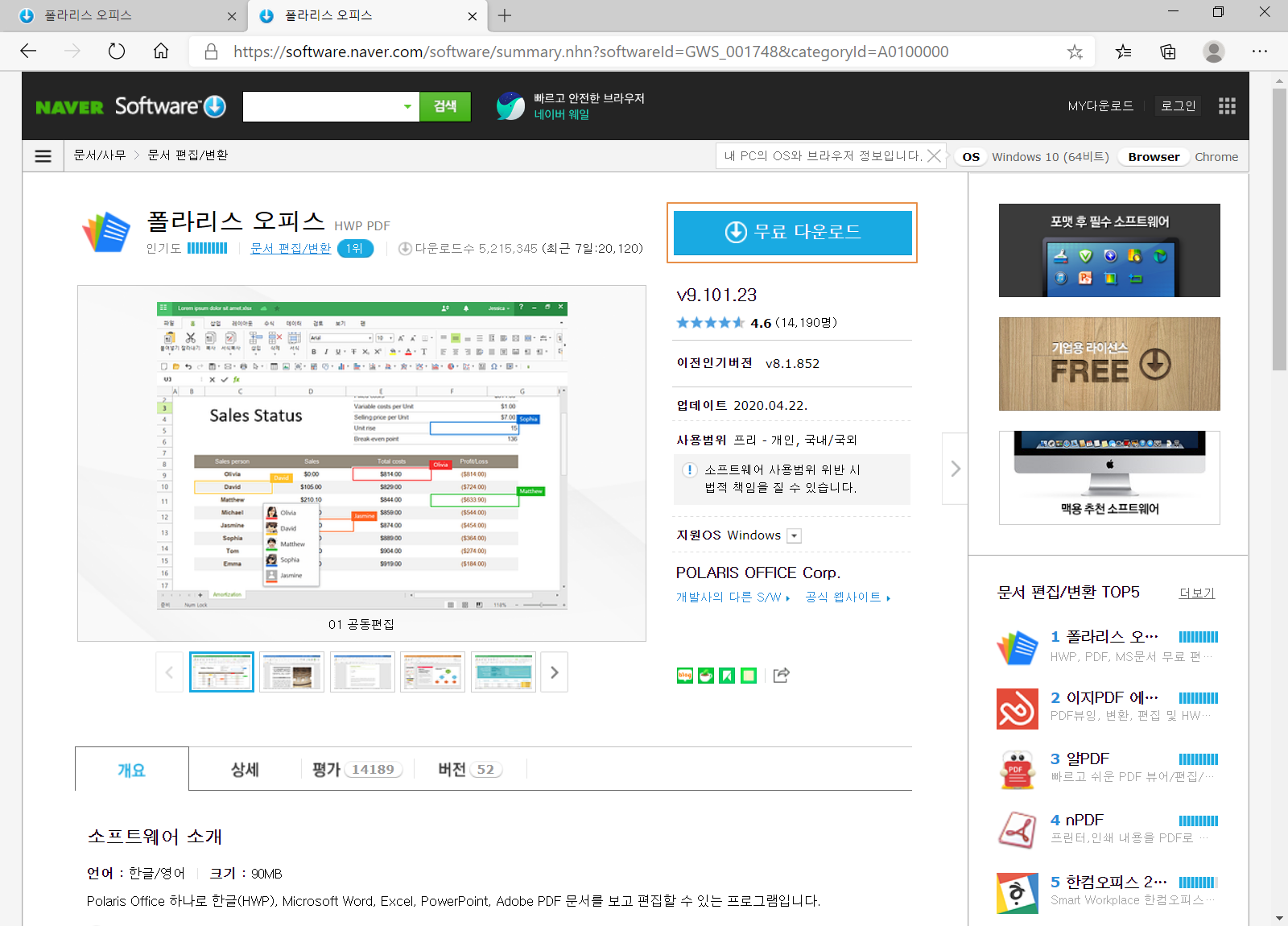Dismiss the PC OS and browser info notice
This screenshot has width=1288, height=926.
[x=934, y=156]
